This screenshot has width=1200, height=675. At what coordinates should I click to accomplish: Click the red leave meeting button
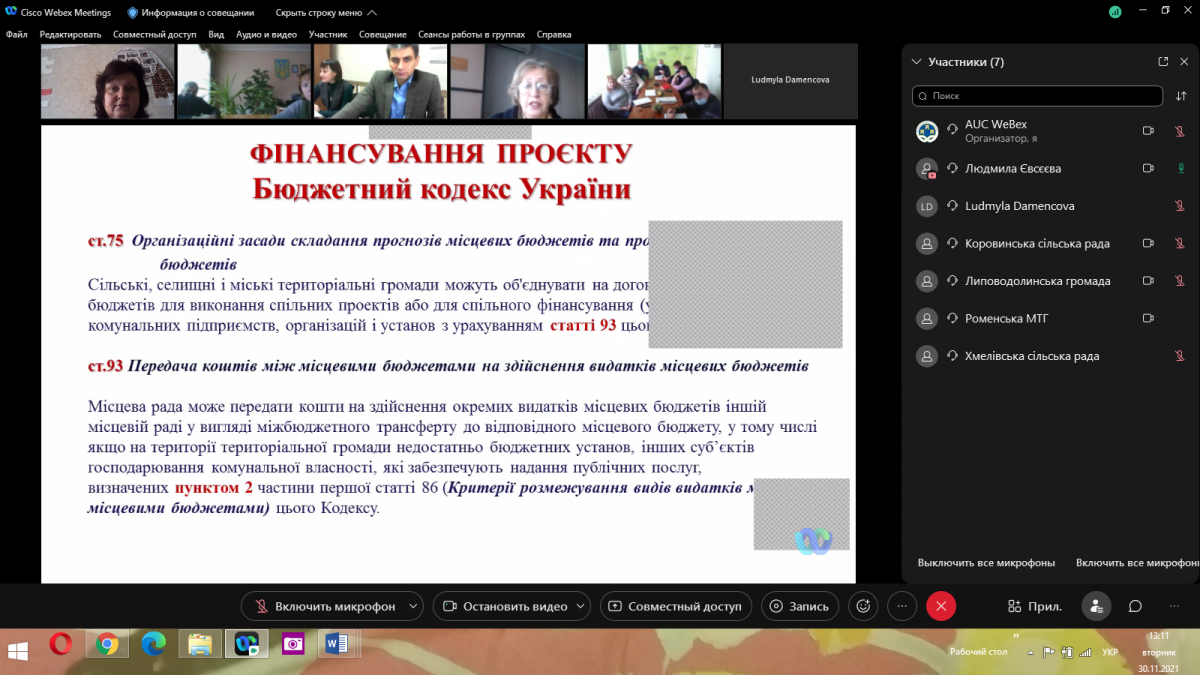point(940,606)
